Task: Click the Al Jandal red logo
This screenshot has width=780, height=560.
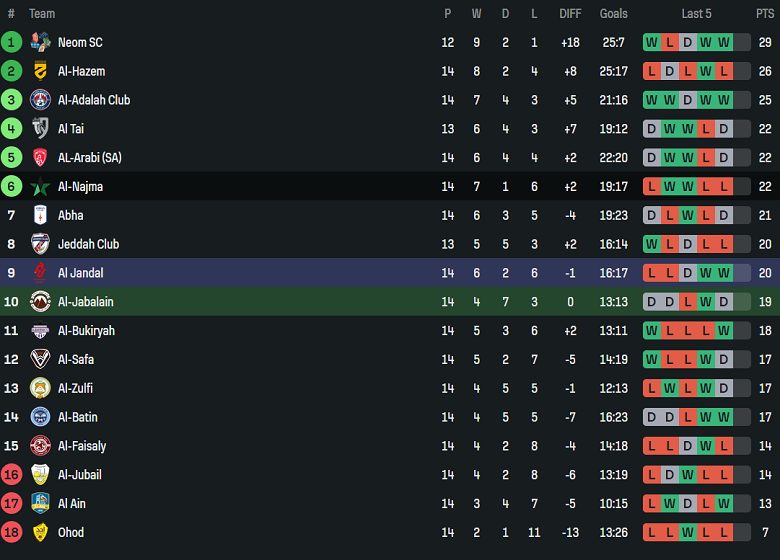Action: (x=40, y=273)
